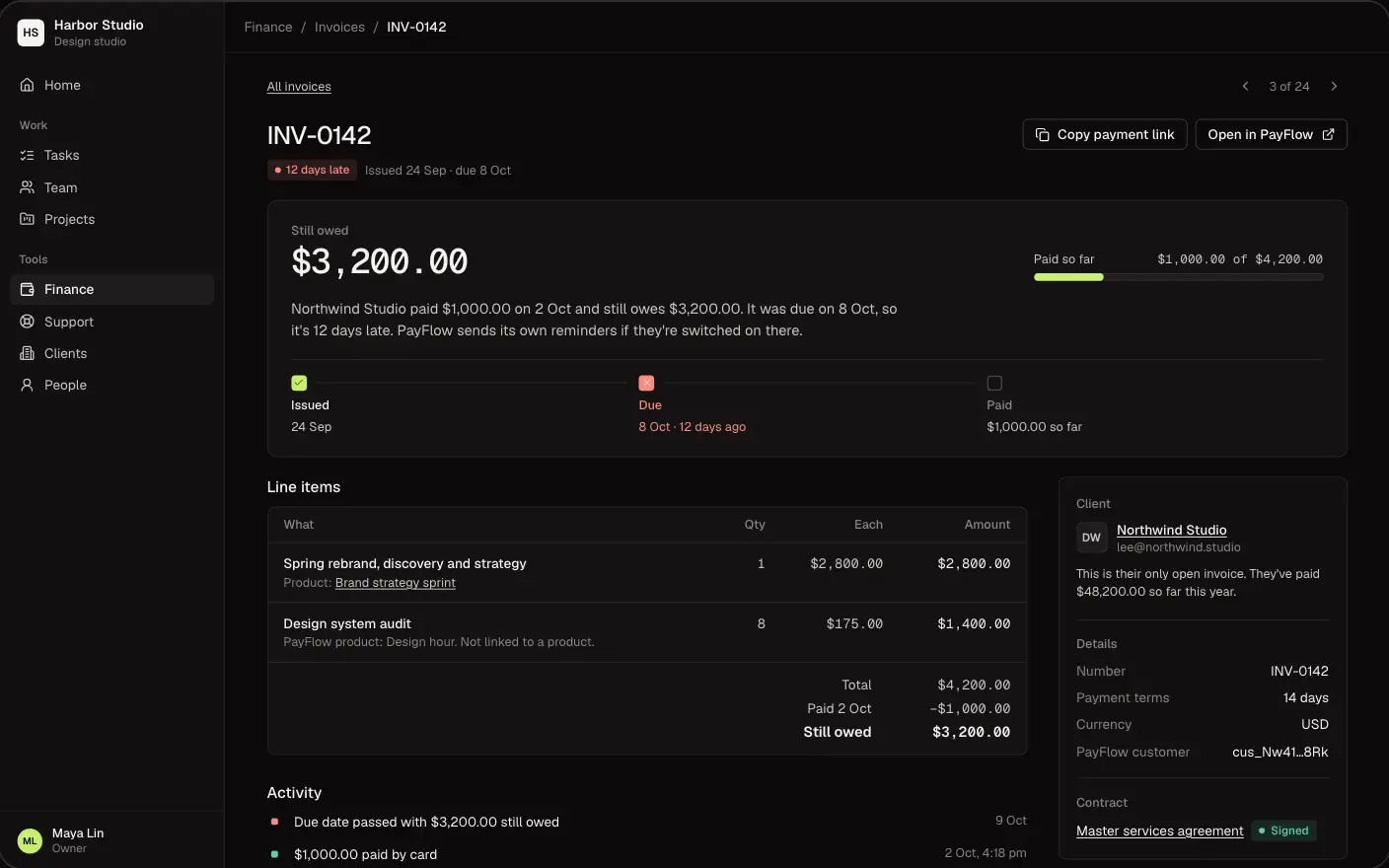Open Tasks in the sidebar
The height and width of the screenshot is (868, 1389).
point(111,155)
